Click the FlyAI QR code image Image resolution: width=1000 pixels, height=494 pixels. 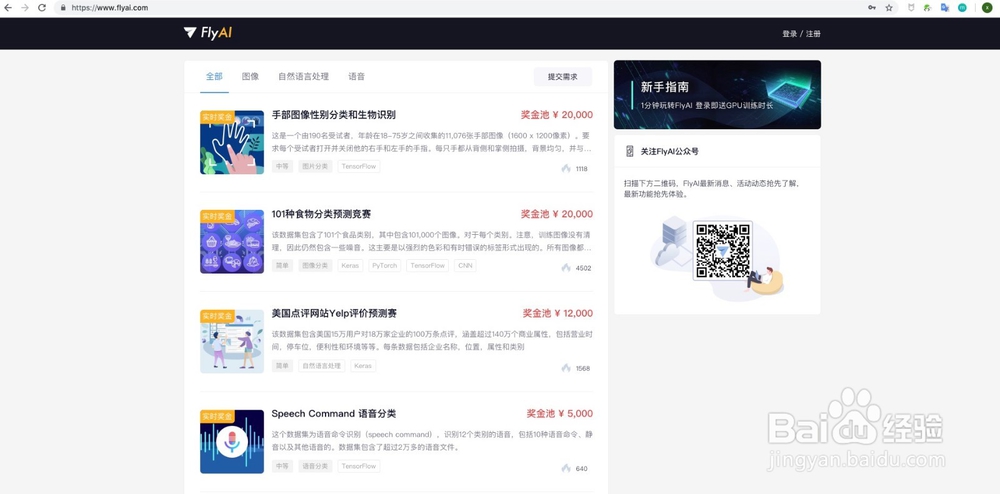click(x=722, y=251)
